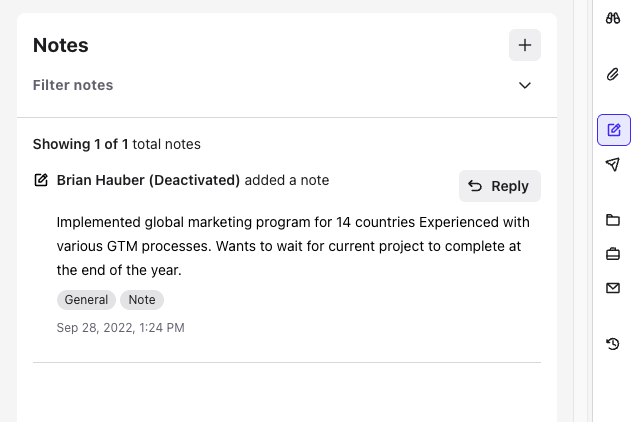Viewport: 633px width, 422px height.
Task: Click the Filter notes label
Action: 73,85
